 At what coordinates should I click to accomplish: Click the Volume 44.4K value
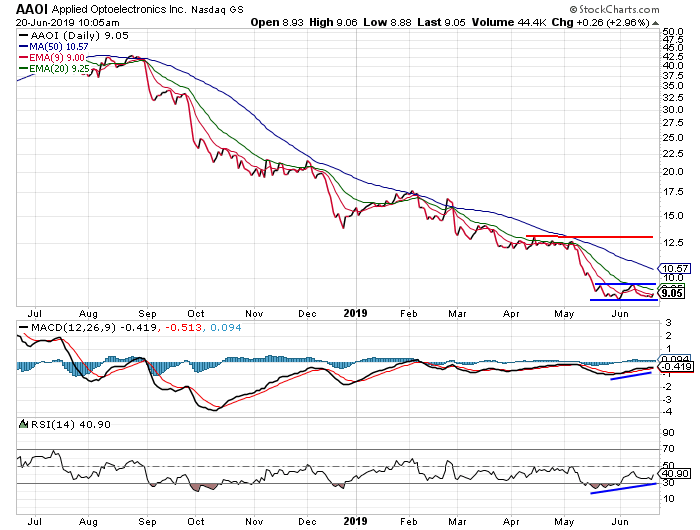pyautogui.click(x=509, y=22)
